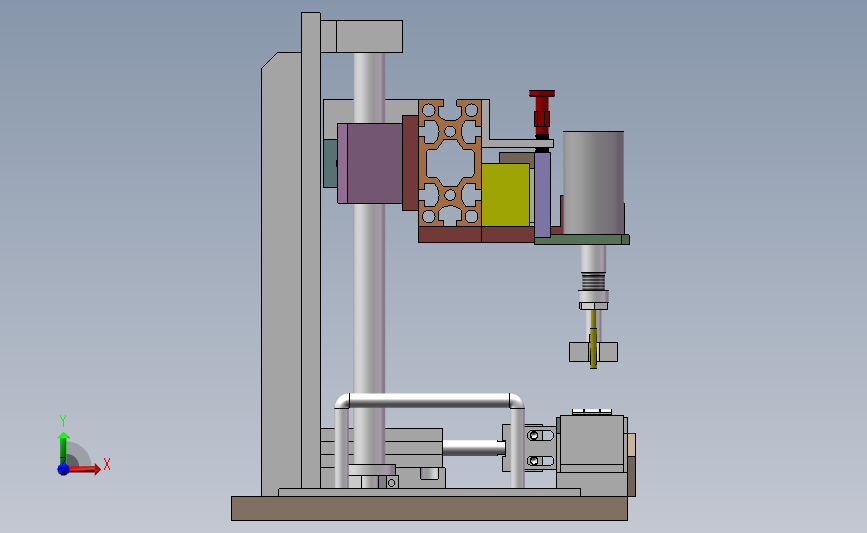This screenshot has width=867, height=533.
Task: Select the brown base plate
Action: 429,508
